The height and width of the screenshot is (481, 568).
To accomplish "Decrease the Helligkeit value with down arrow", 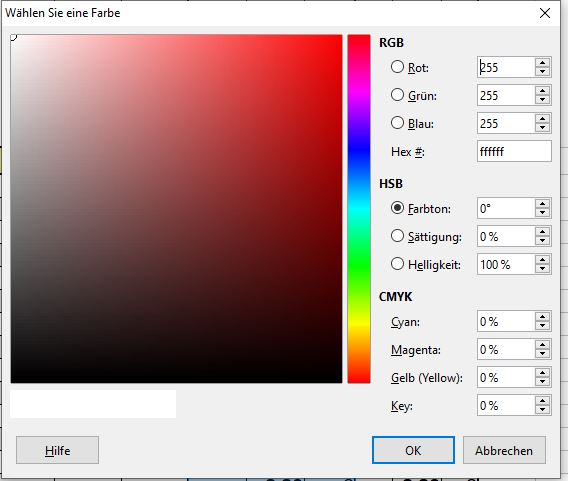I will [542, 269].
